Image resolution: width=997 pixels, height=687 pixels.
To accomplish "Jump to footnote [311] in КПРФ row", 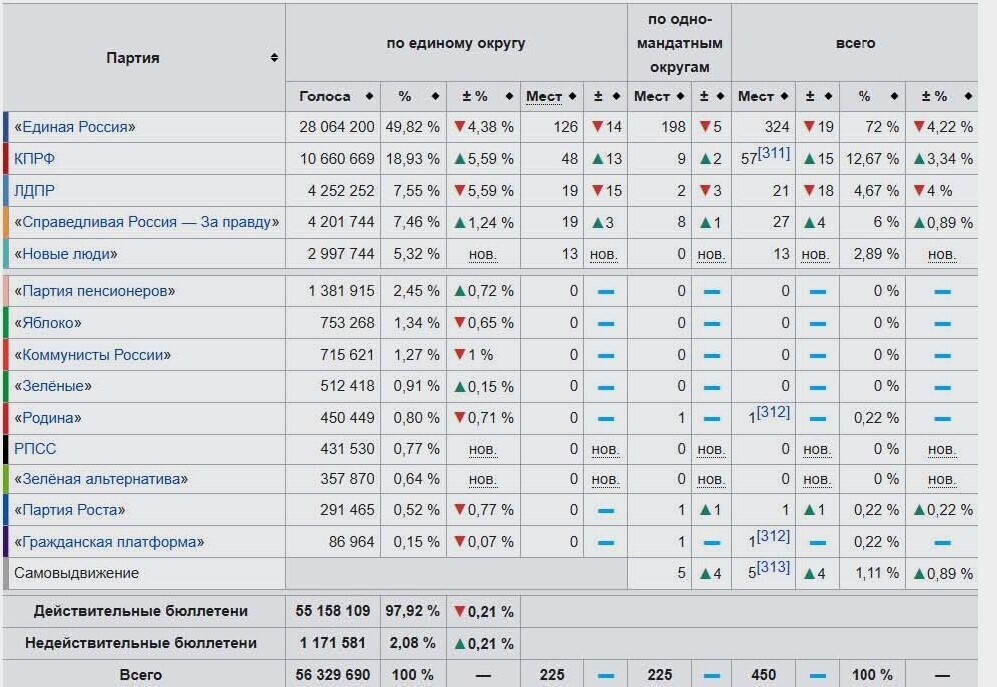I will click(773, 153).
